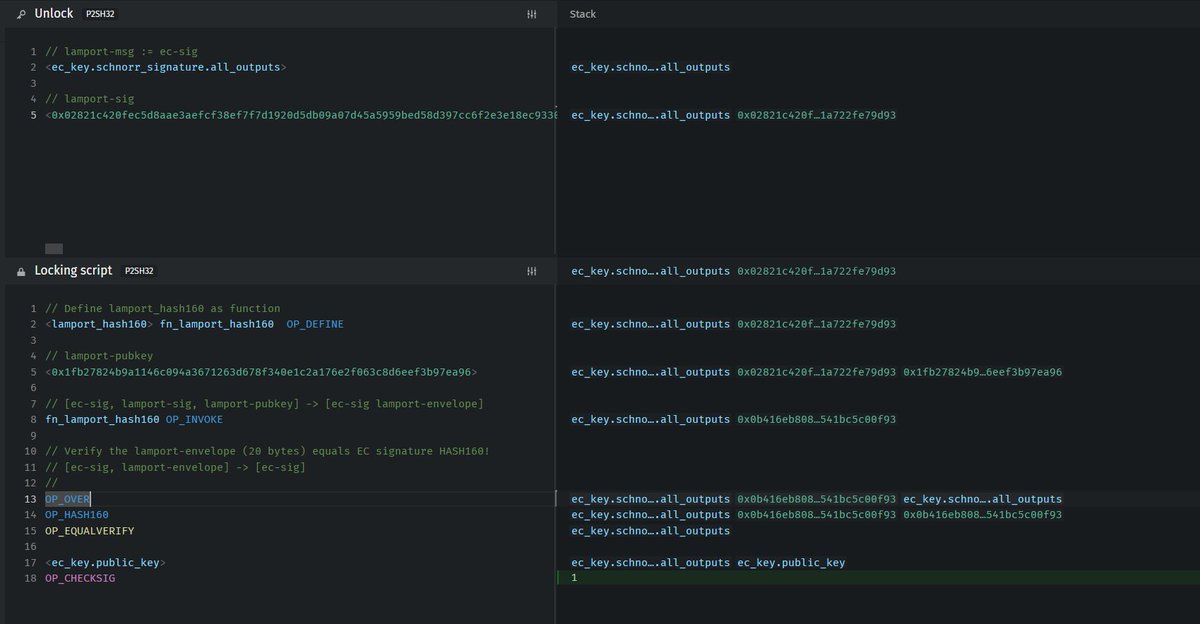Click '<ec_key.schnorr_signature.all_outputs>' in Unlock script
Screen dimensions: 1200x624
166,67
